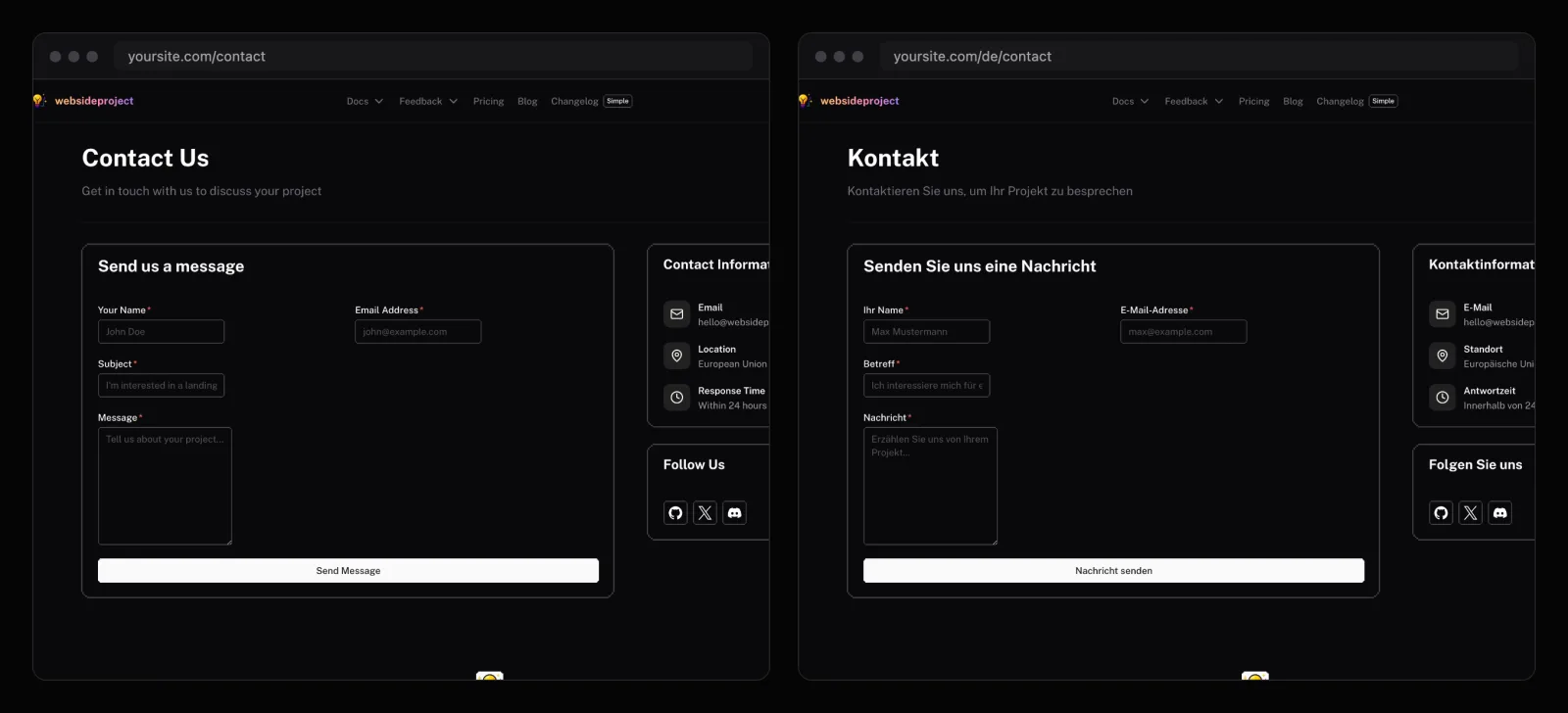
Task: Focus the Message text area
Action: point(165,486)
